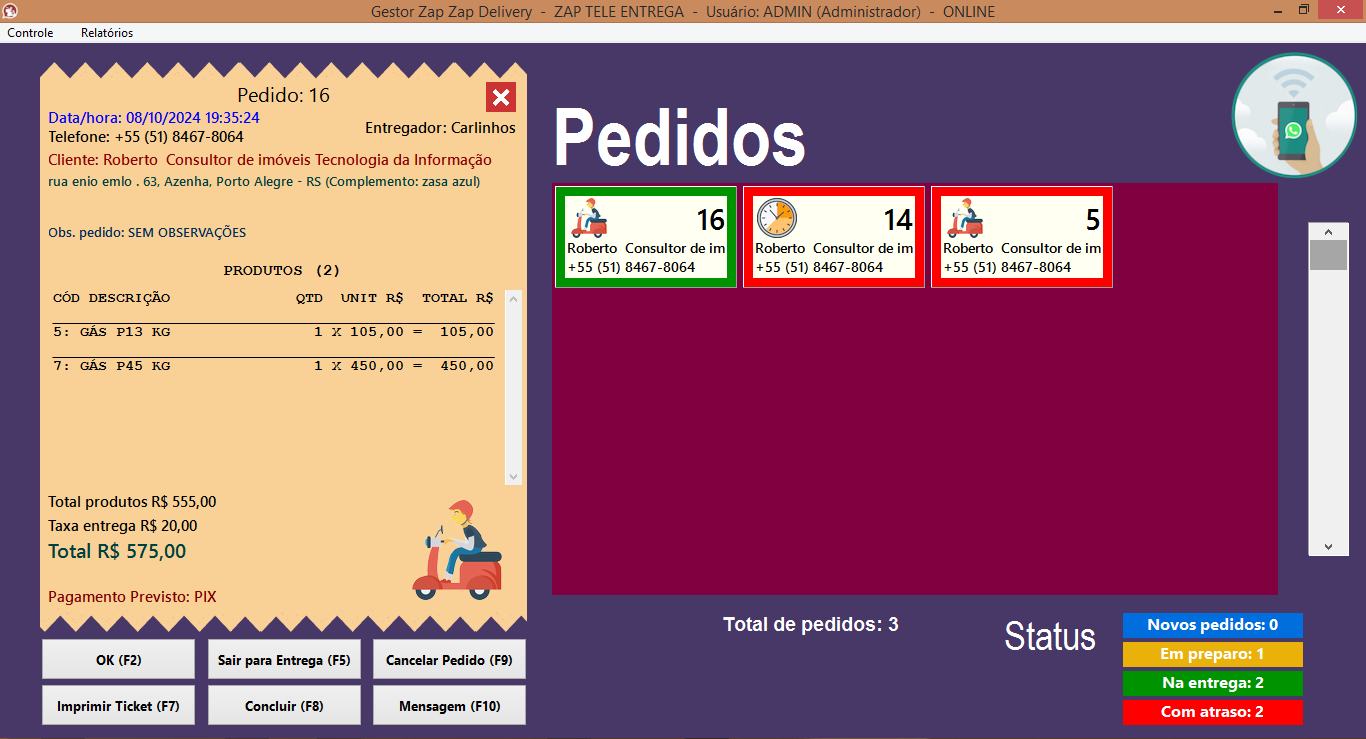Click the up arrow of the right scrollbar
The image size is (1366, 739).
click(x=1329, y=230)
